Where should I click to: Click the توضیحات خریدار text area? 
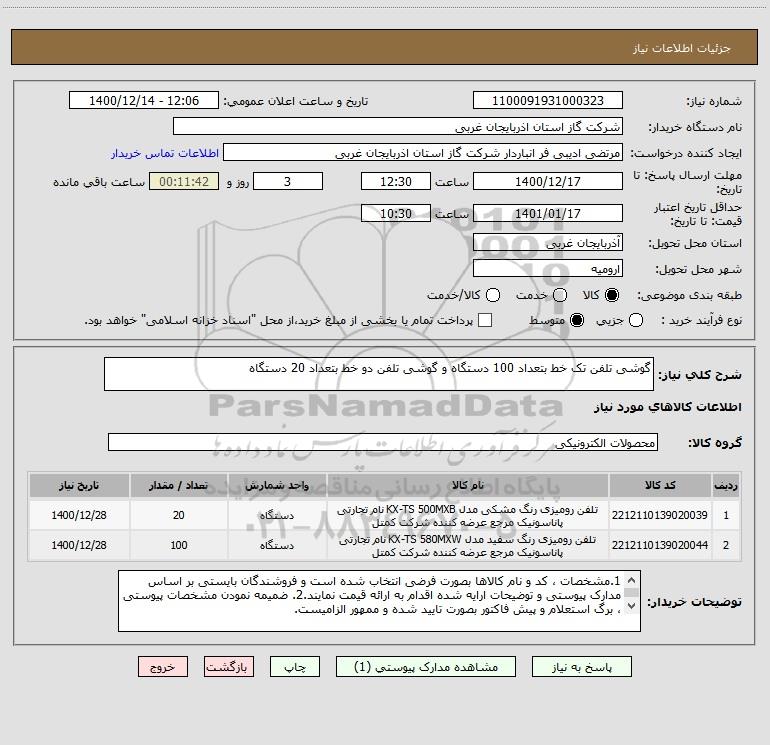pyautogui.click(x=379, y=601)
